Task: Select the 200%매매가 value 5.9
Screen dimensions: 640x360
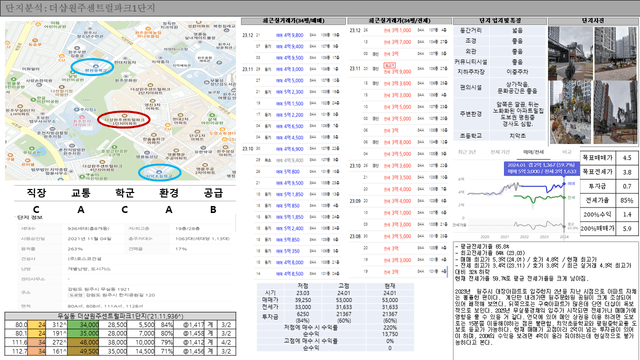Action: [627, 229]
